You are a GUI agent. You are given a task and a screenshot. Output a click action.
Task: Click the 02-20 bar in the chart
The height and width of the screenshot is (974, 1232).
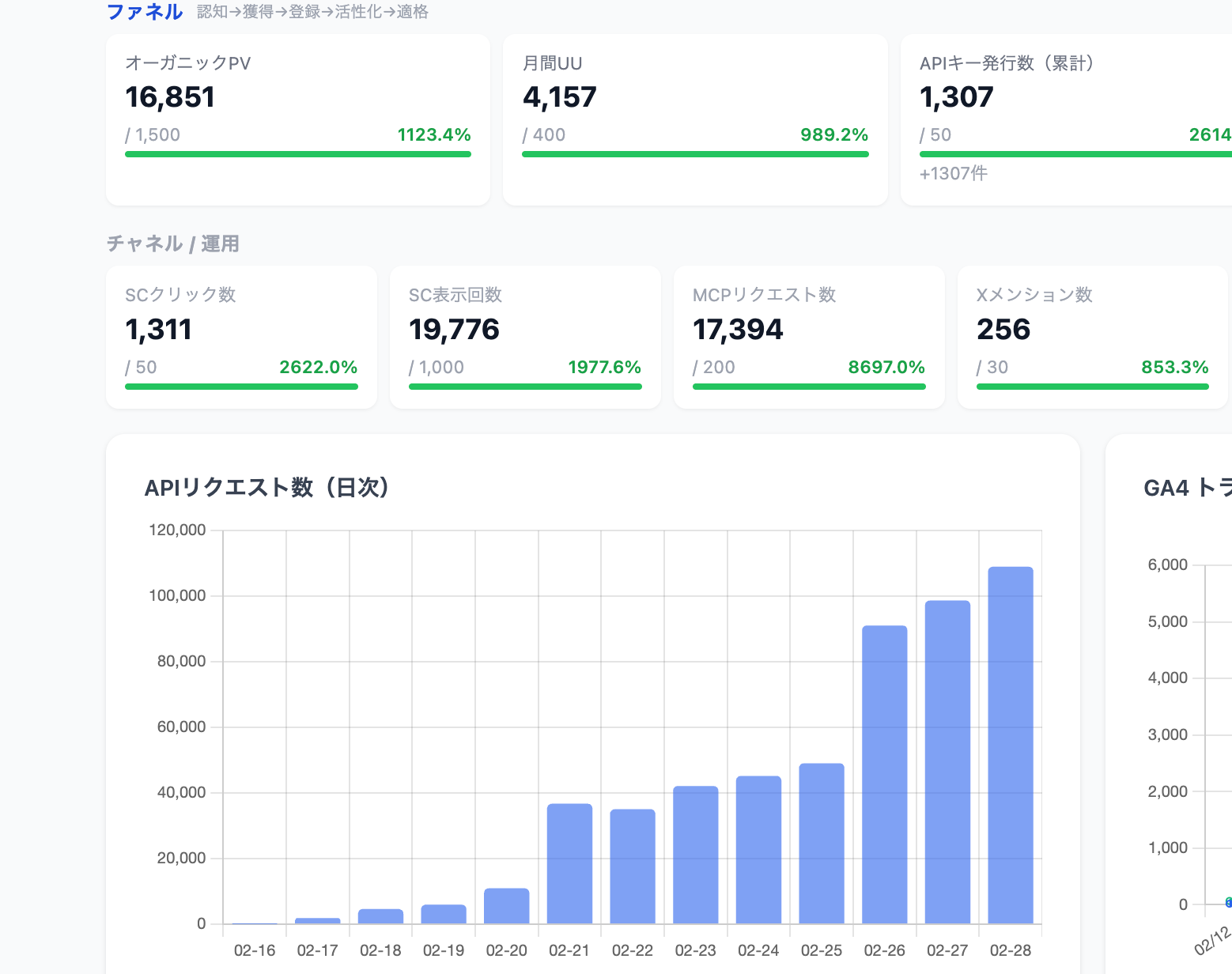pos(507,906)
